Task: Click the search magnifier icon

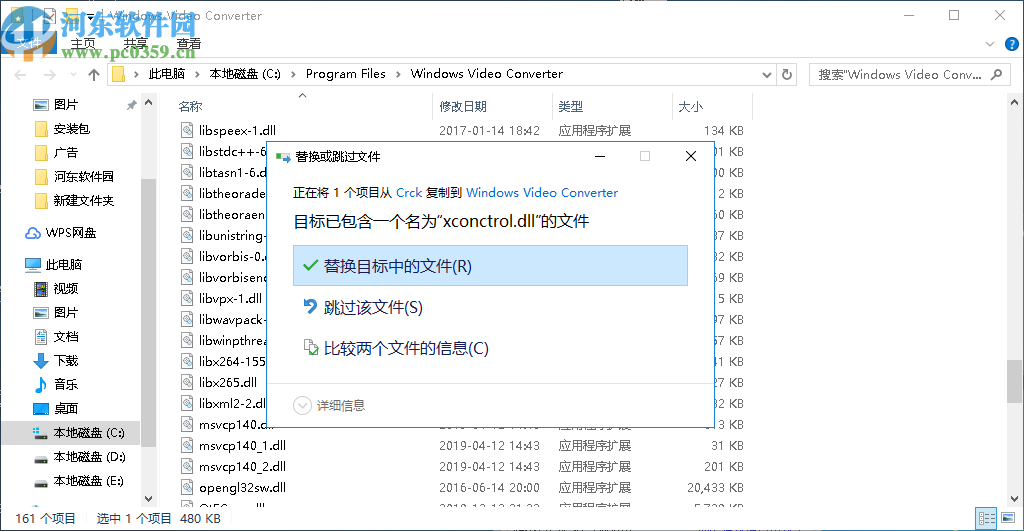Action: coord(997,74)
